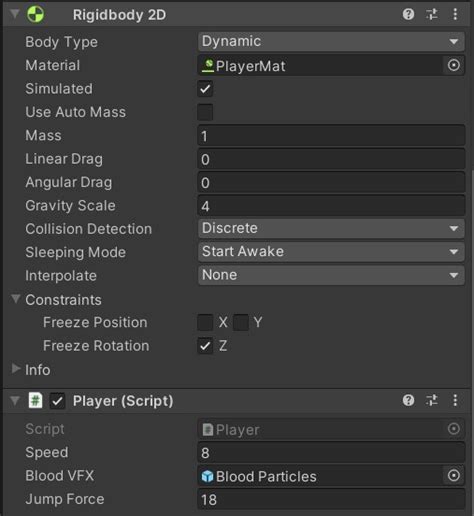474x516 pixels.
Task: Open Rigidbody 2D three-dot context menu
Action: 455,14
